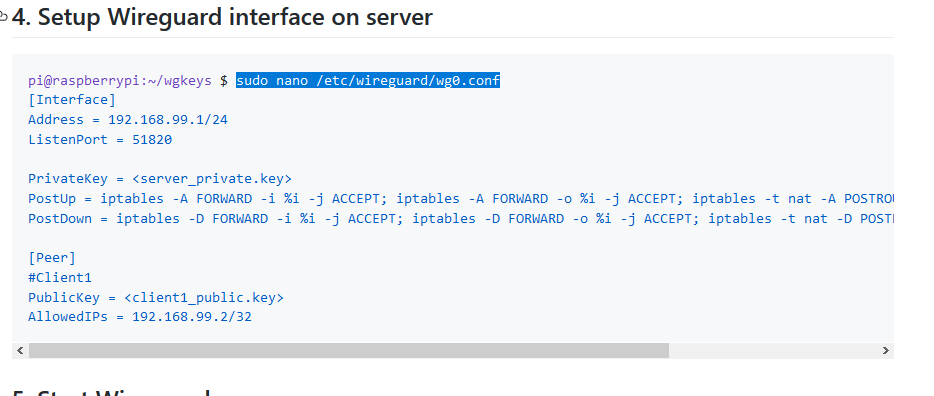The height and width of the screenshot is (396, 934).
Task: Click the horizontal scrollbar thumb under the code
Action: (x=349, y=350)
